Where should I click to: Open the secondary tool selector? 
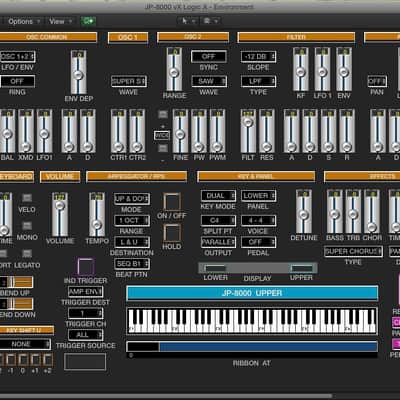[x=210, y=21]
